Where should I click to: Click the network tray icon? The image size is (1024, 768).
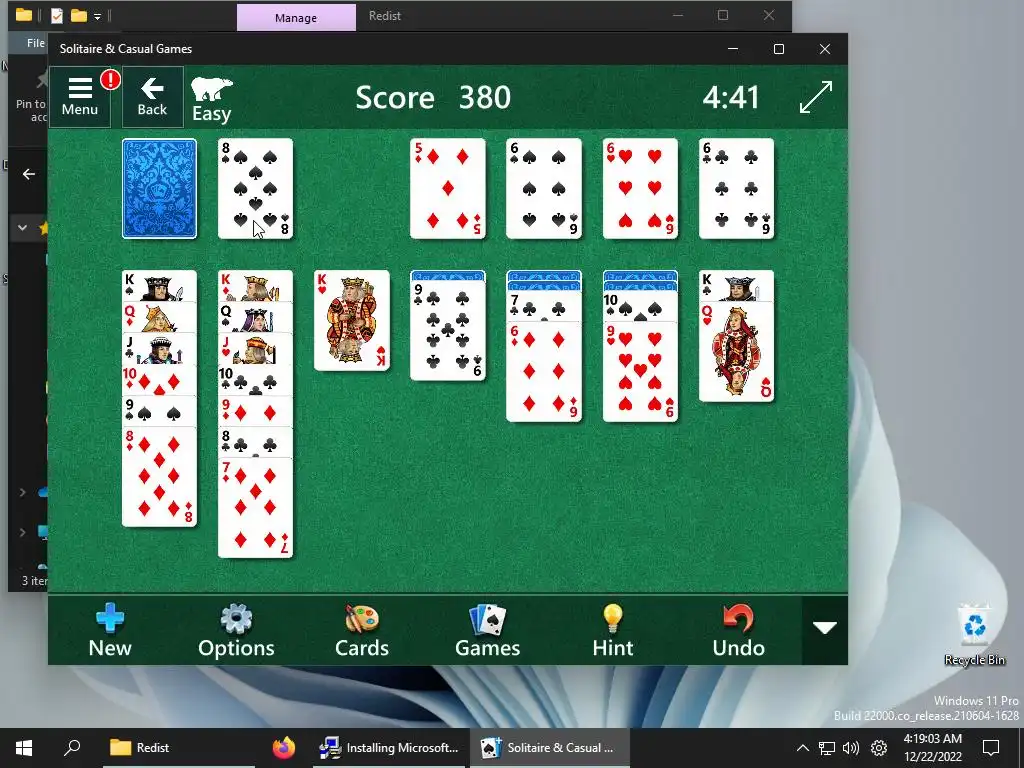(x=827, y=748)
